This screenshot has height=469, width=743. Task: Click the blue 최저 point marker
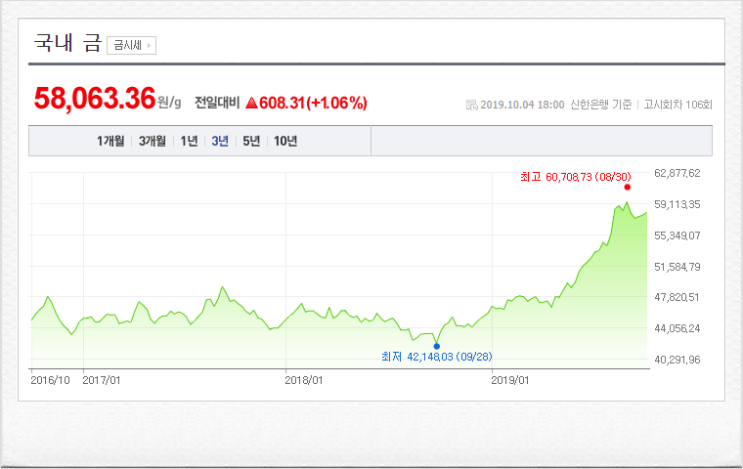(x=436, y=346)
